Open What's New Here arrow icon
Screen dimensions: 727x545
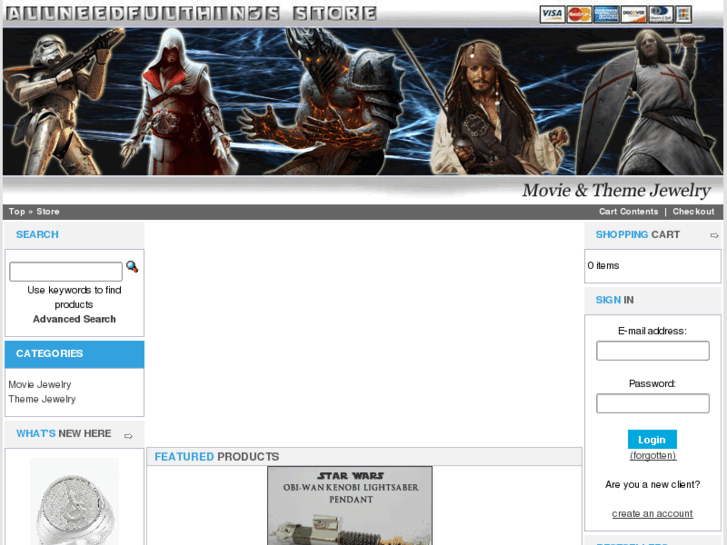click(x=128, y=436)
